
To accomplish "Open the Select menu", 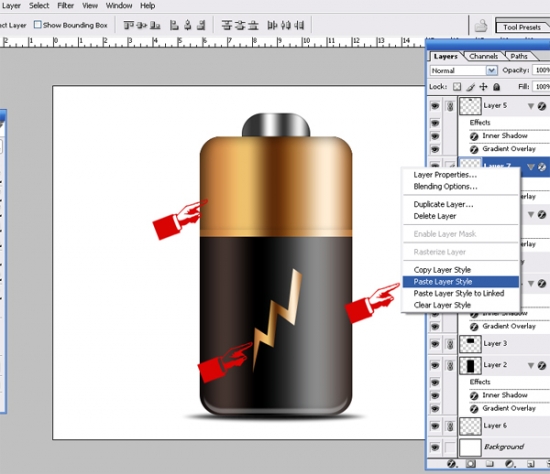I will point(39,6).
